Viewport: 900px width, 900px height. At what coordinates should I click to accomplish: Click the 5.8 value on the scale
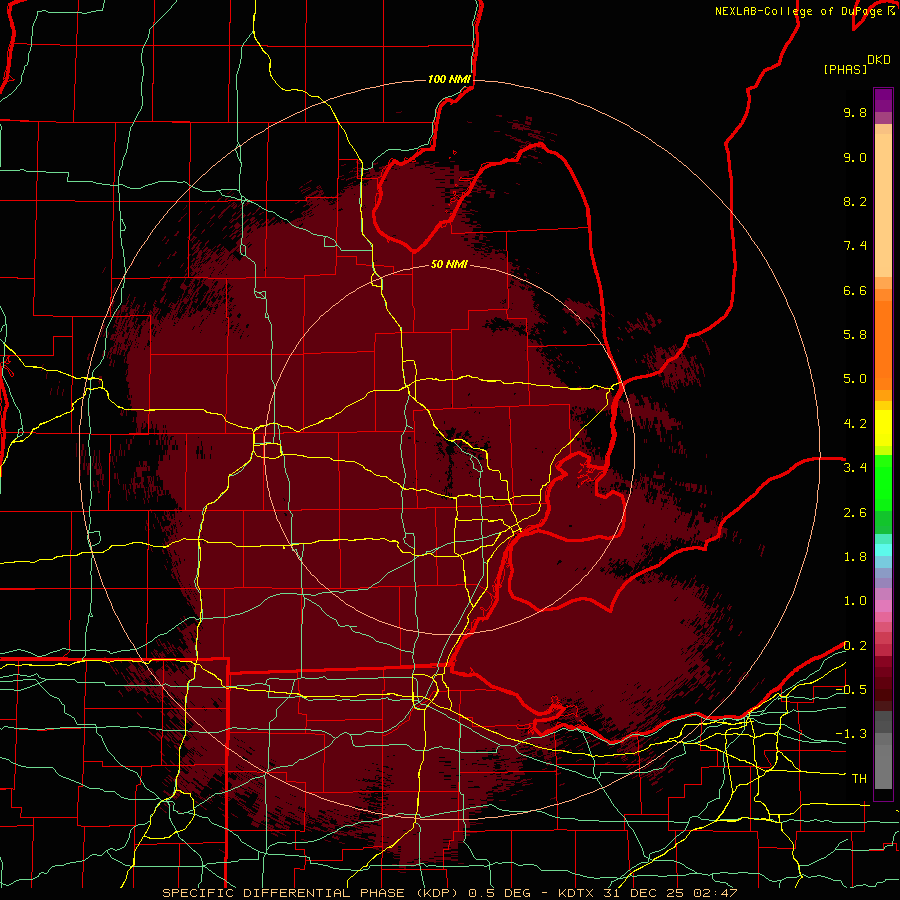pos(855,335)
